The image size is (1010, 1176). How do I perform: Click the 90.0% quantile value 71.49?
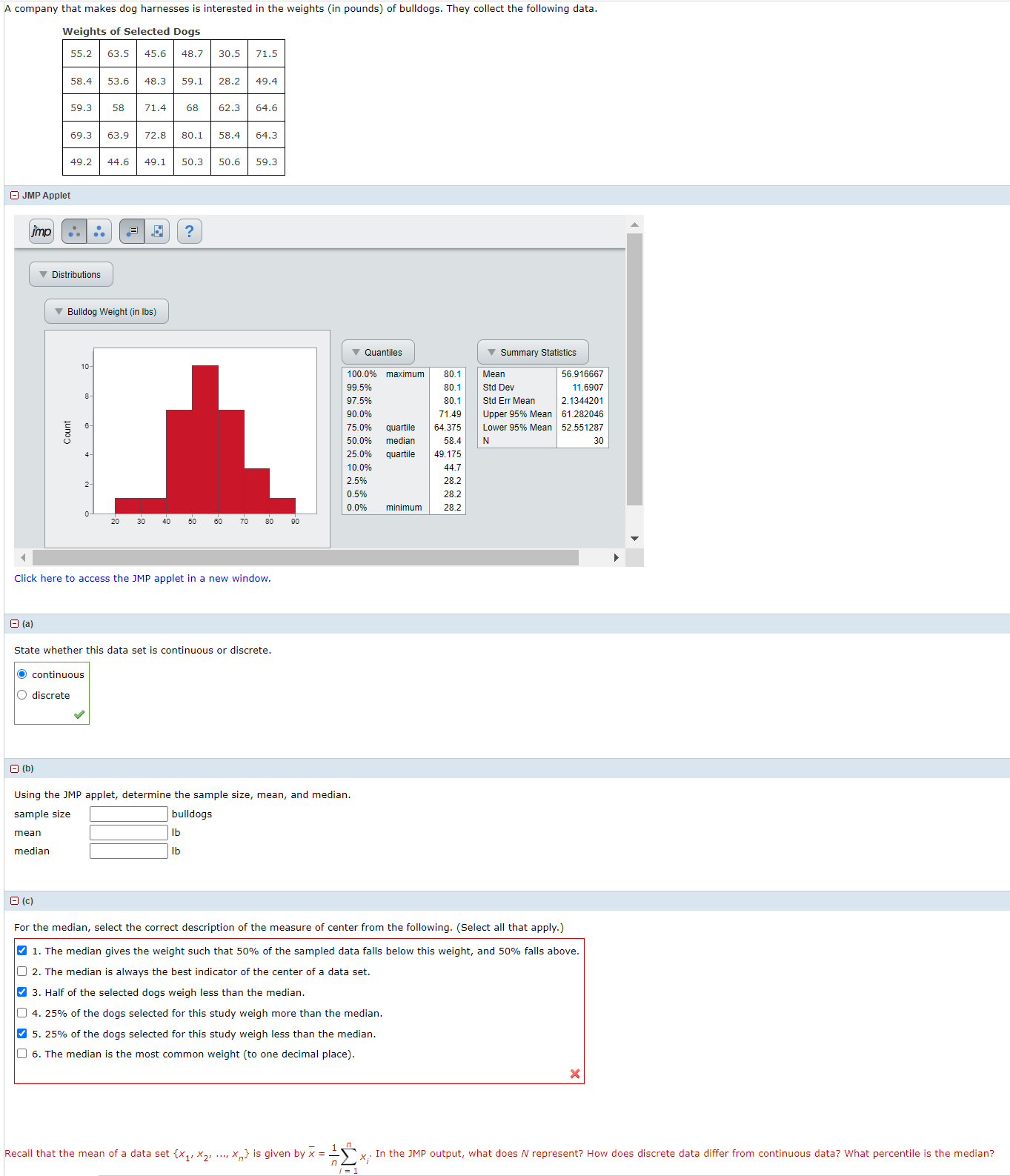tap(450, 414)
